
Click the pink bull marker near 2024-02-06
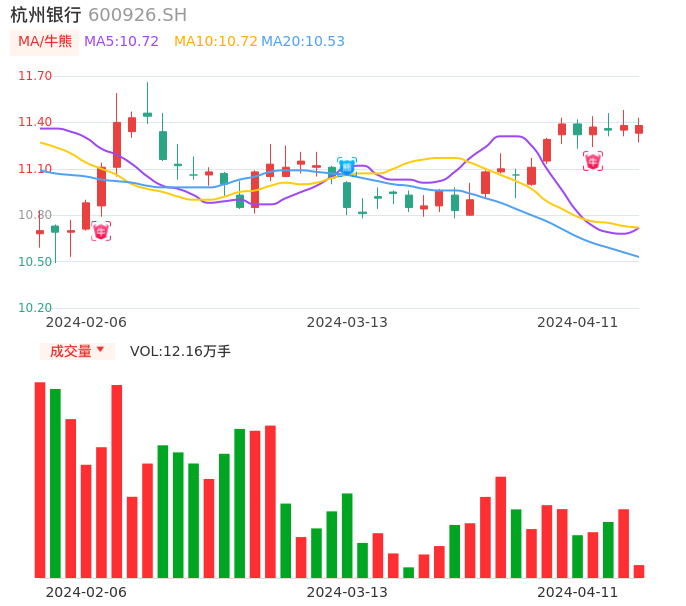click(x=101, y=232)
